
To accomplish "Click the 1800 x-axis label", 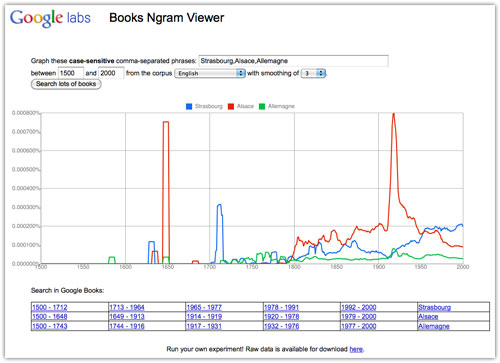I will 294,267.
